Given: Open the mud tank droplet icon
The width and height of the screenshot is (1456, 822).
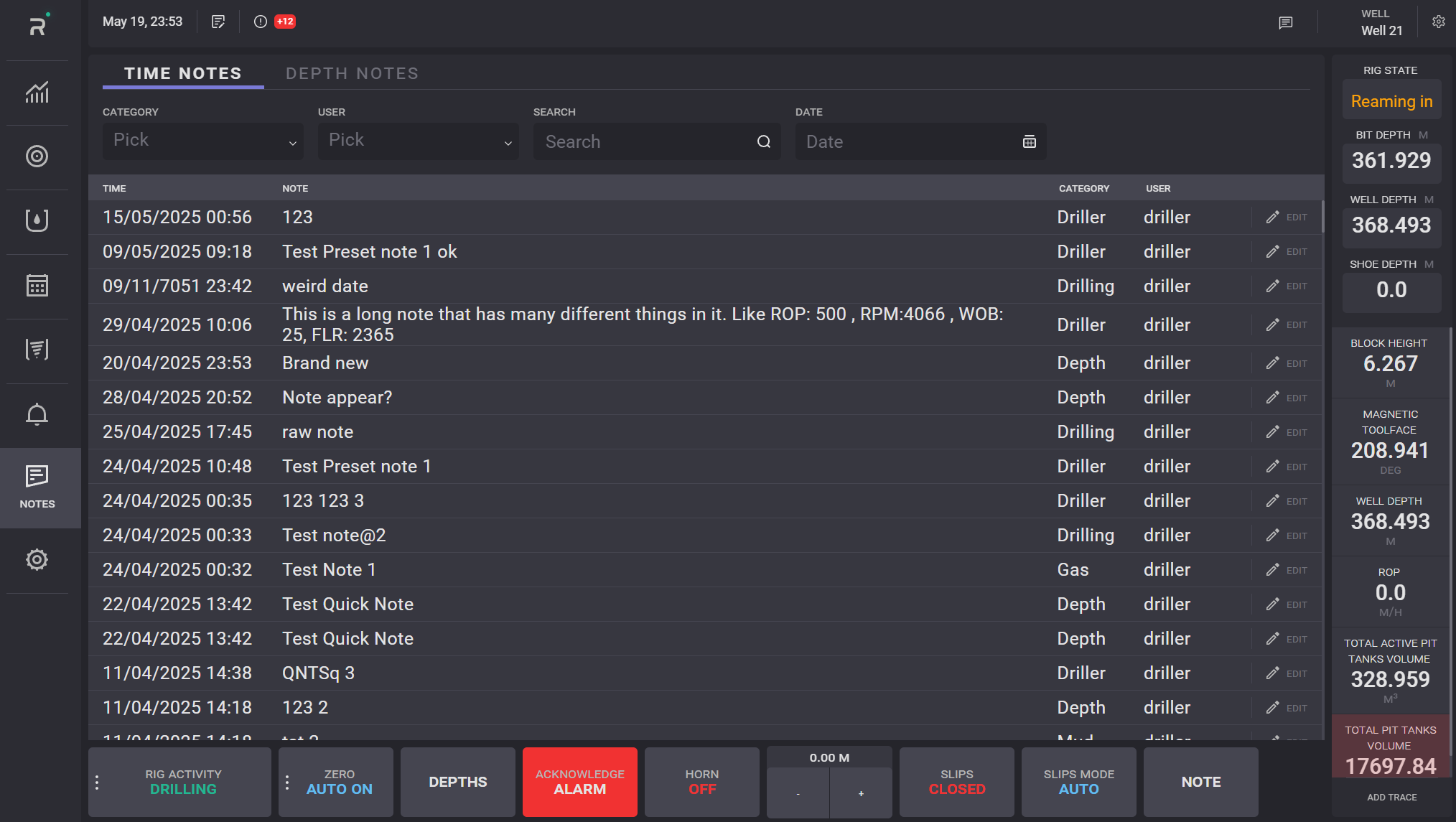Looking at the screenshot, I should coord(37,220).
